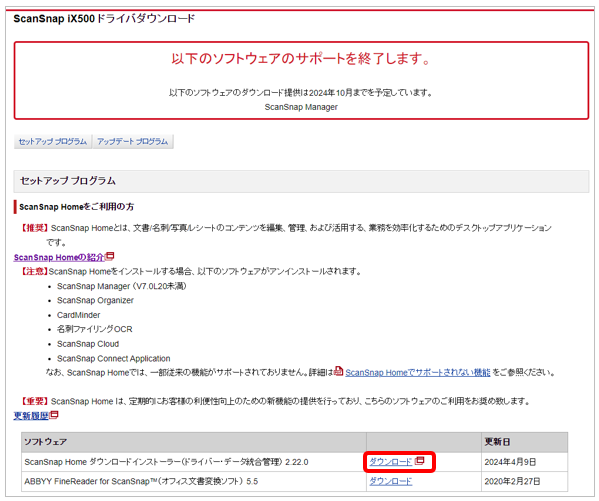This screenshot has height=501, width=599.
Task: Click PDF icon before ScanSnap Homeでサポートされない機能
Action: coord(338,371)
